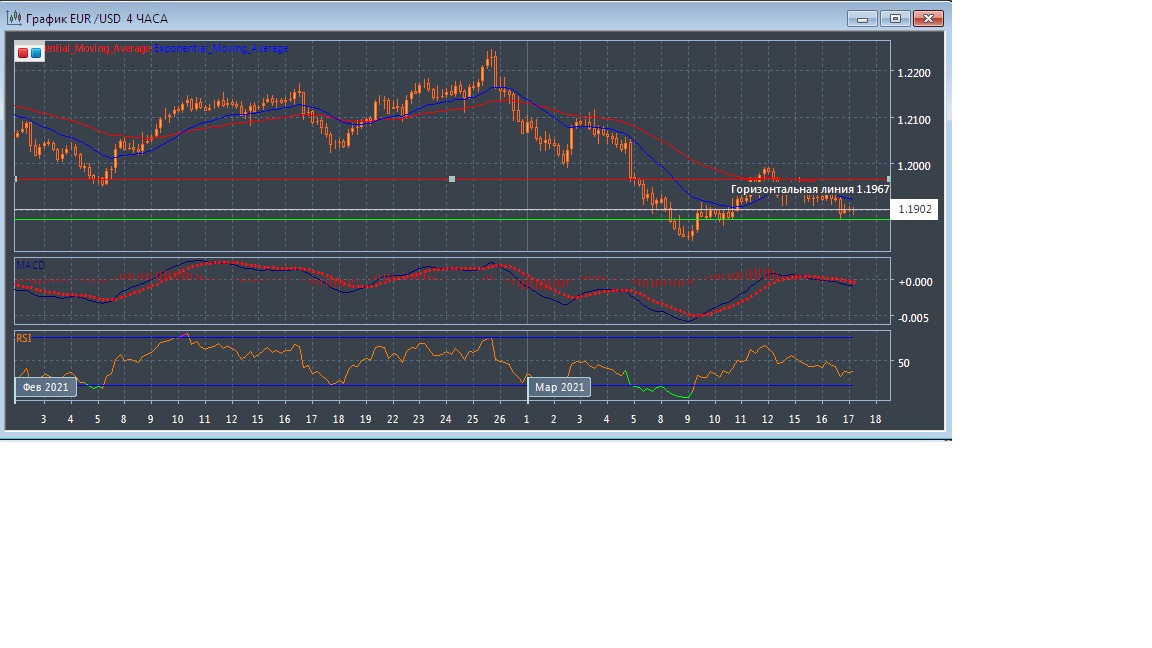Image resolution: width=1152 pixels, height=648 pixels.
Task: Click the 'Горизонтальная линия 1.1967' label
Action: (810, 189)
